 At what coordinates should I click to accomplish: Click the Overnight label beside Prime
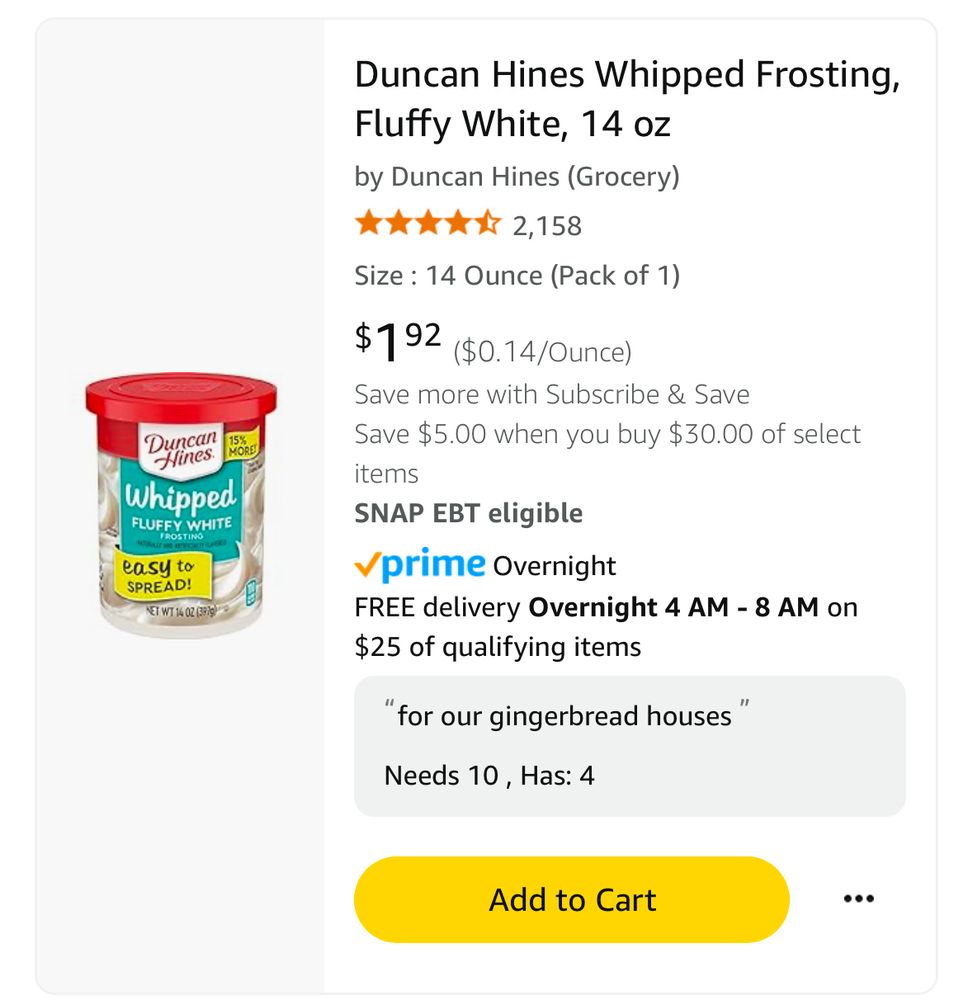coord(555,566)
